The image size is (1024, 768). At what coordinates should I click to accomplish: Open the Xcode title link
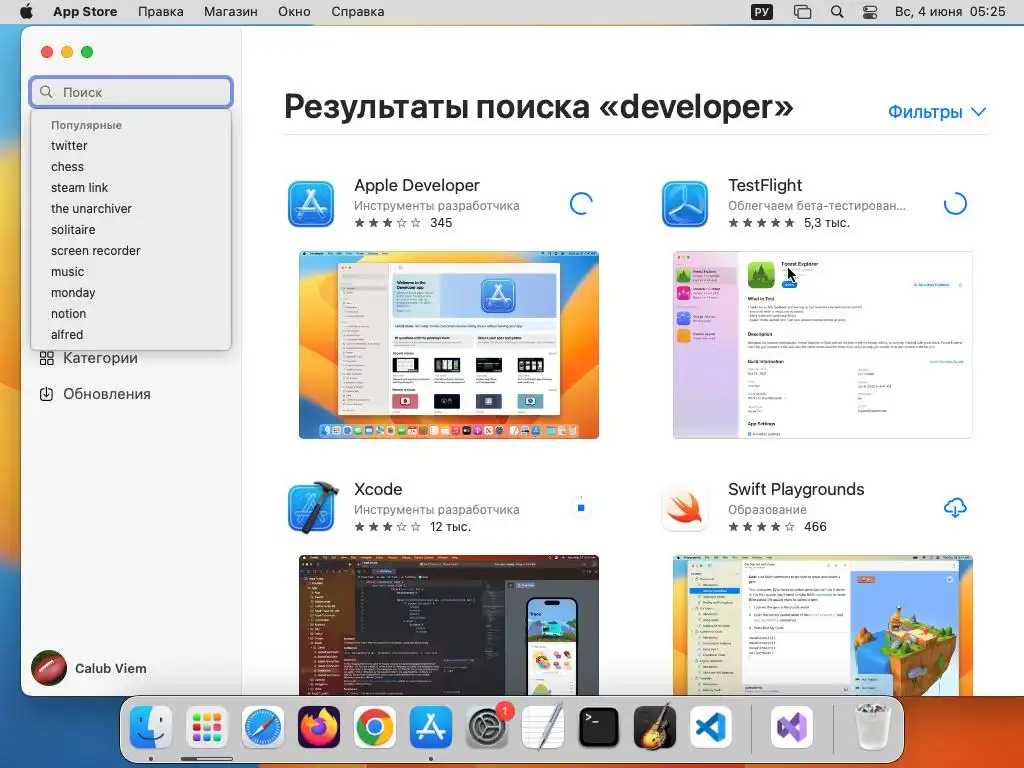tap(377, 489)
